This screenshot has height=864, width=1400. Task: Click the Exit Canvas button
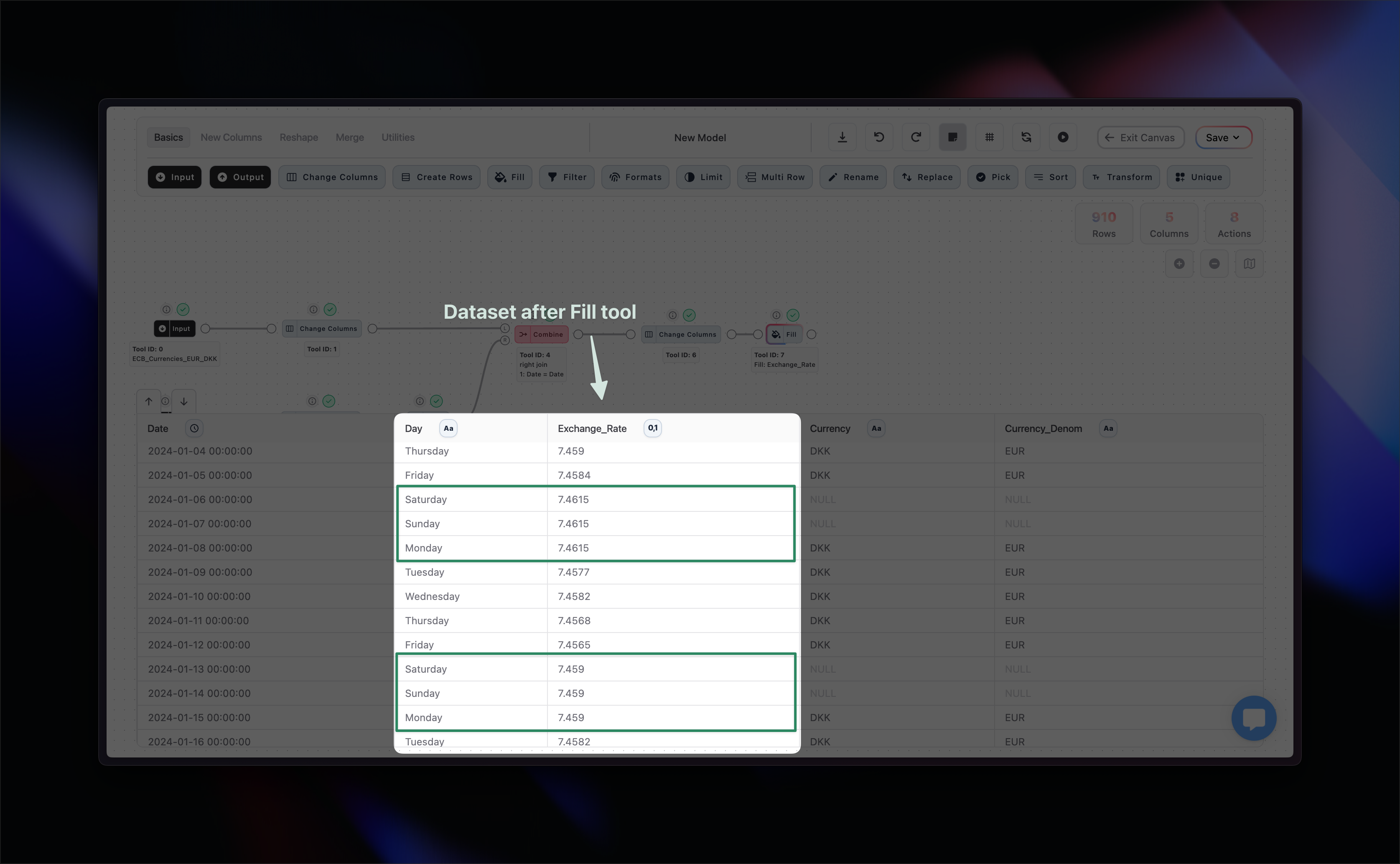[x=1140, y=138]
